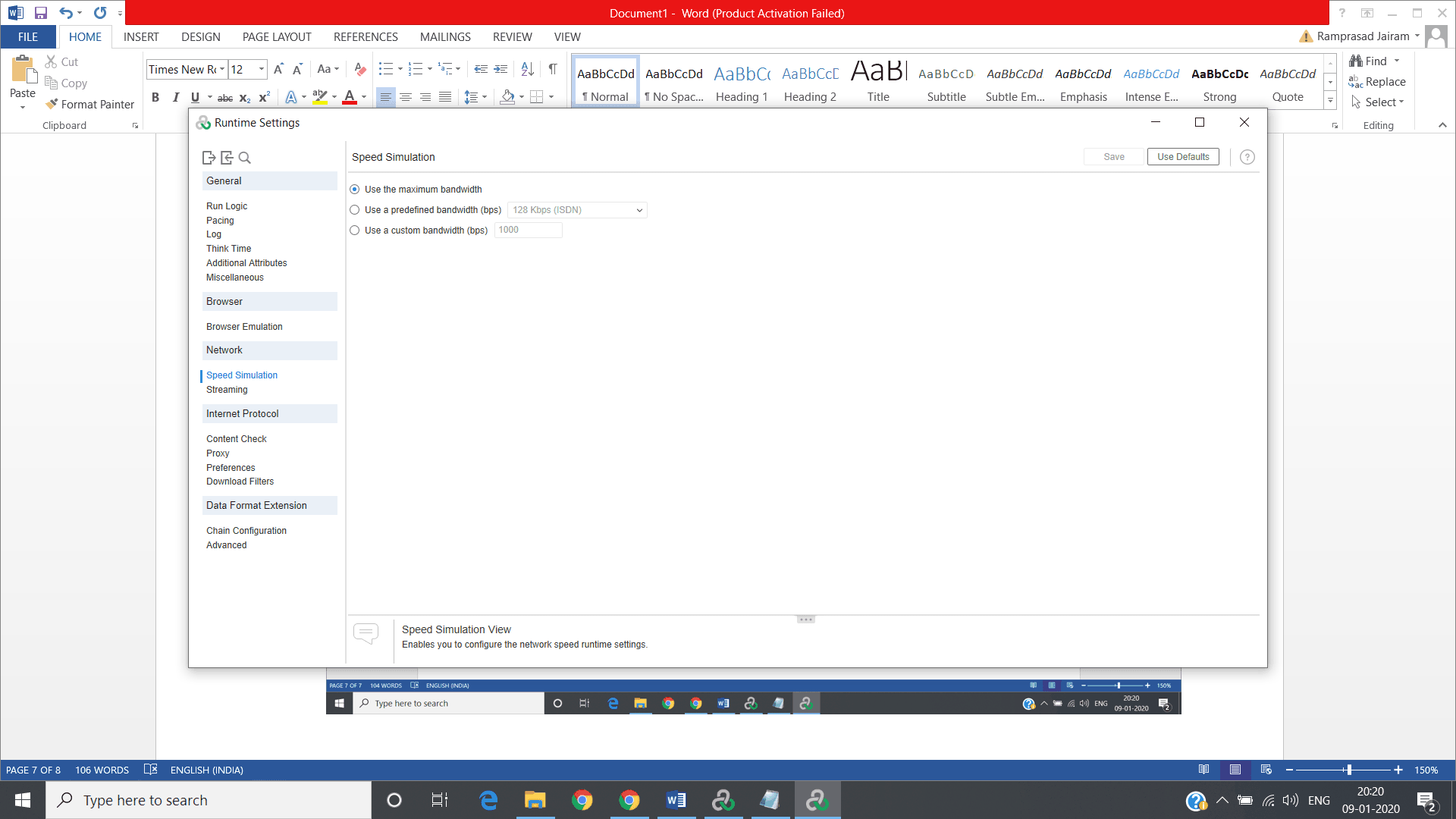
Task: Show paragraph marks
Action: pos(553,69)
